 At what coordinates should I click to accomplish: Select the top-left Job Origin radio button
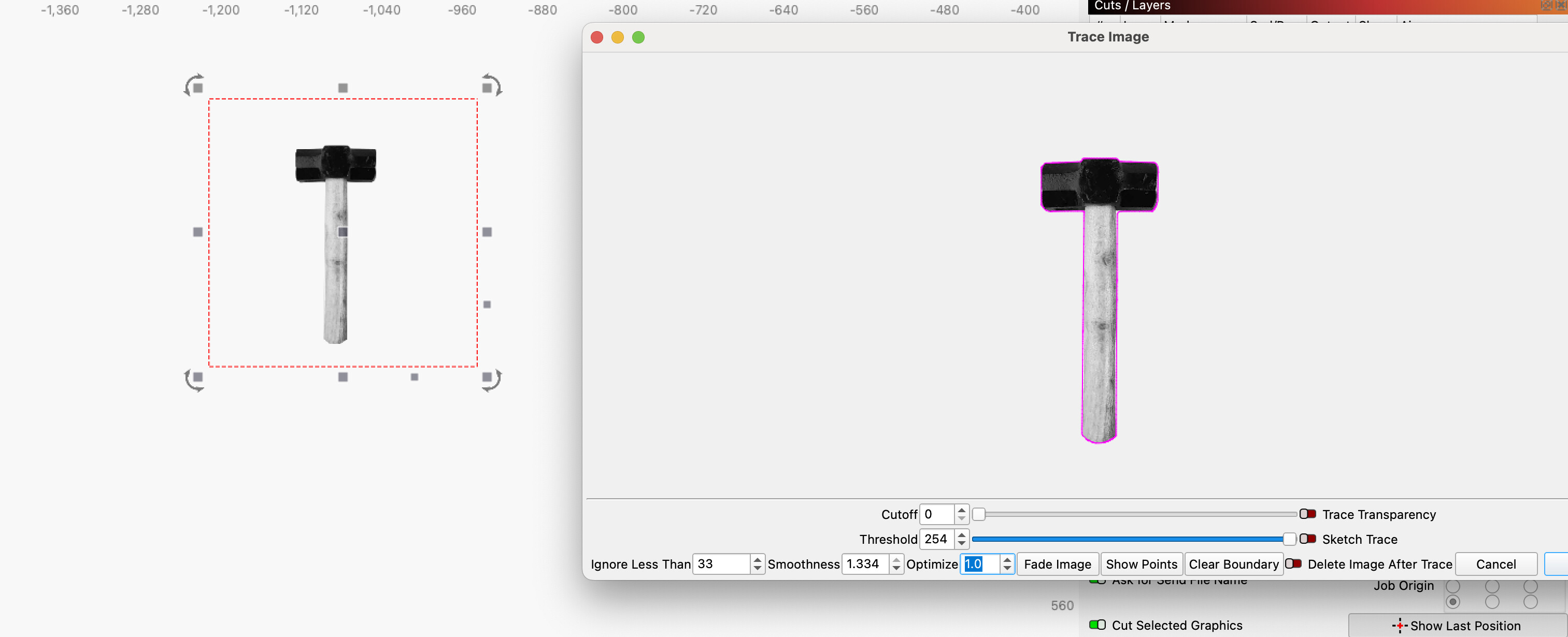[x=1453, y=586]
